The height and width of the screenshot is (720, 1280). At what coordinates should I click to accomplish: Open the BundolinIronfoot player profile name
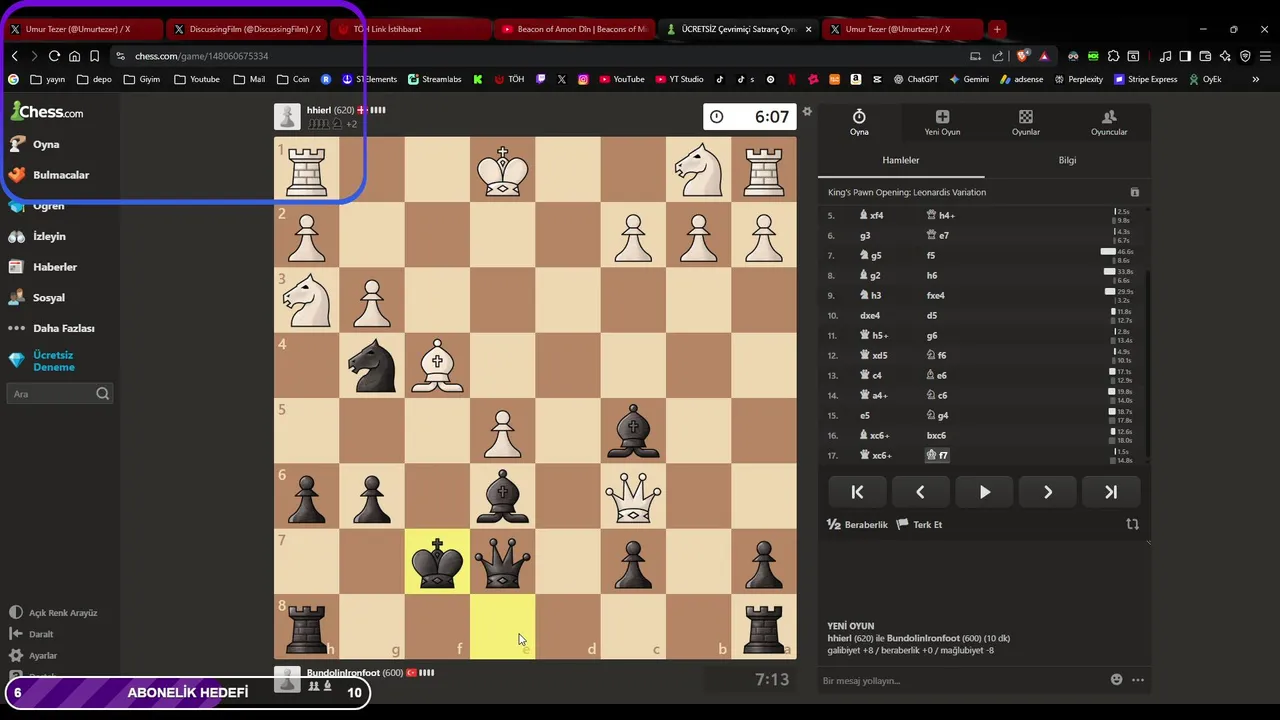click(x=343, y=673)
